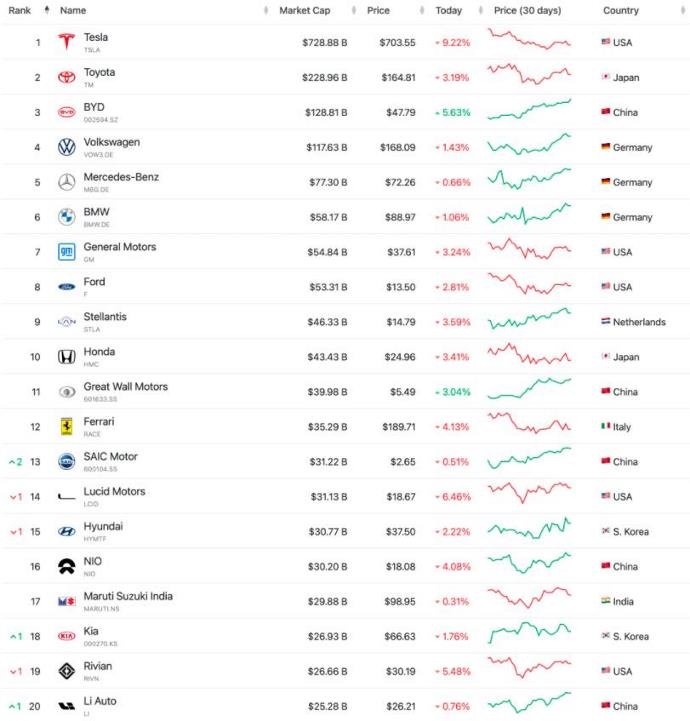Open the Mercedes-Benz company link

[x=121, y=177]
